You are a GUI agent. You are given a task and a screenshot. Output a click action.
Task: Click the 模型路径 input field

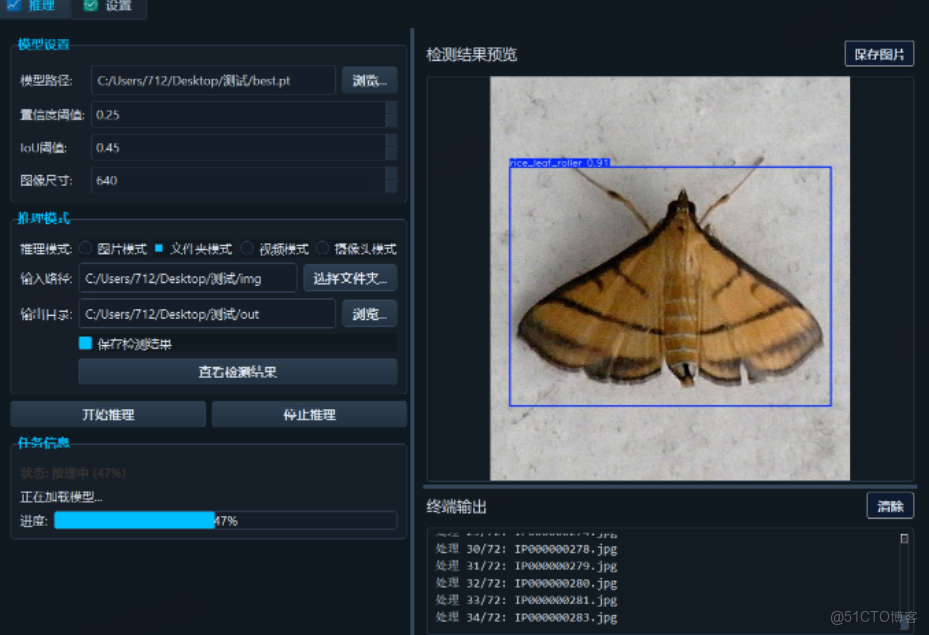pyautogui.click(x=213, y=81)
